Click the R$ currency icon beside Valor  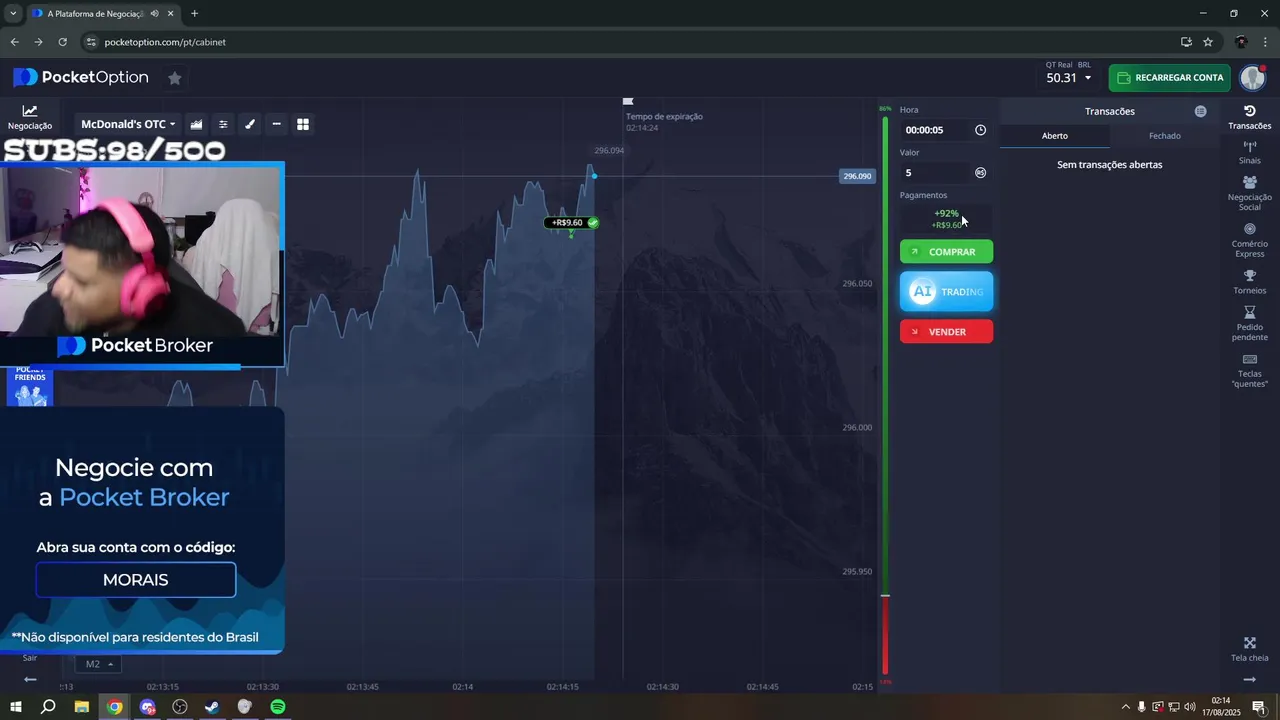[x=980, y=173]
